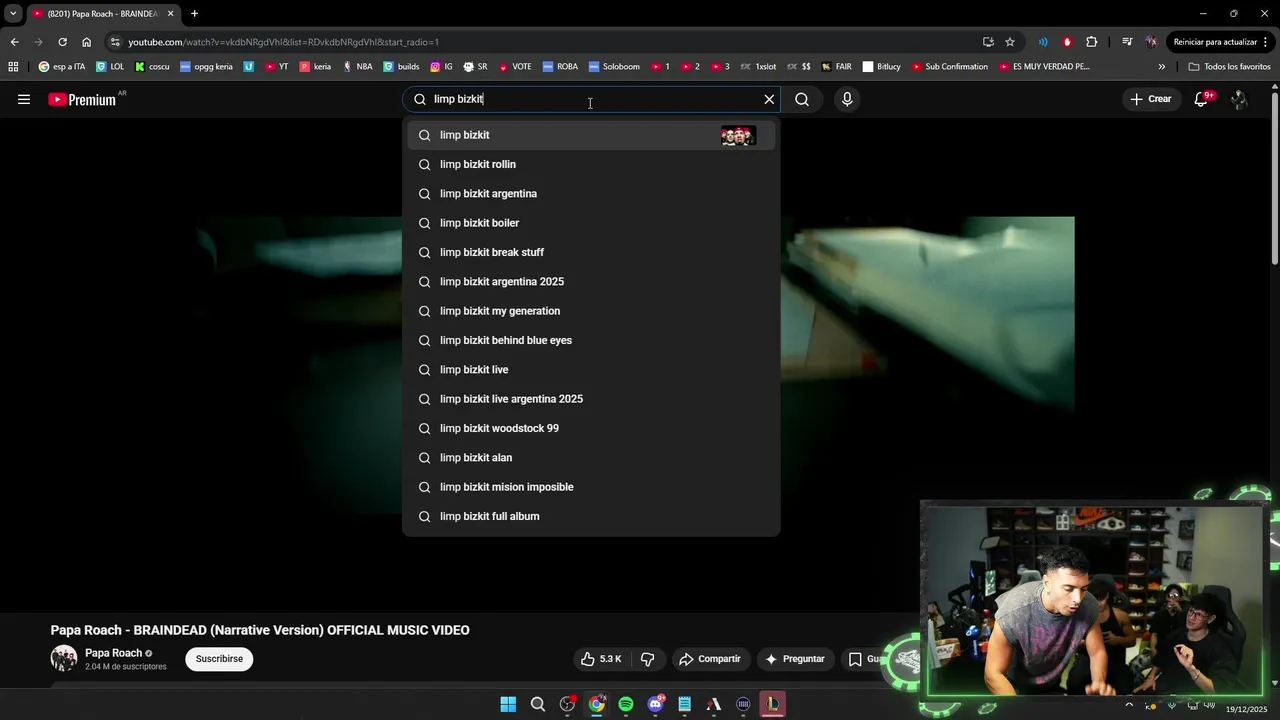Open Windows taskbar search
1280x720 pixels.
pyautogui.click(x=538, y=704)
